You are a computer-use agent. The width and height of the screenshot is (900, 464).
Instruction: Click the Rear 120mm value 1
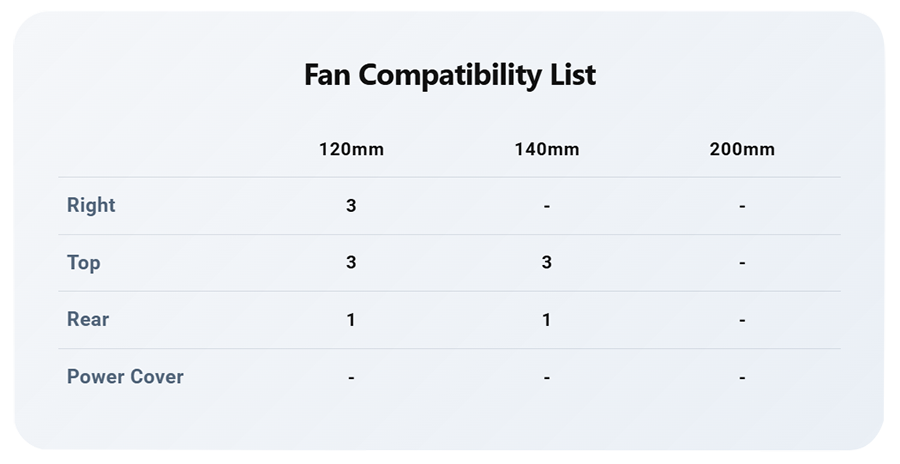(351, 320)
